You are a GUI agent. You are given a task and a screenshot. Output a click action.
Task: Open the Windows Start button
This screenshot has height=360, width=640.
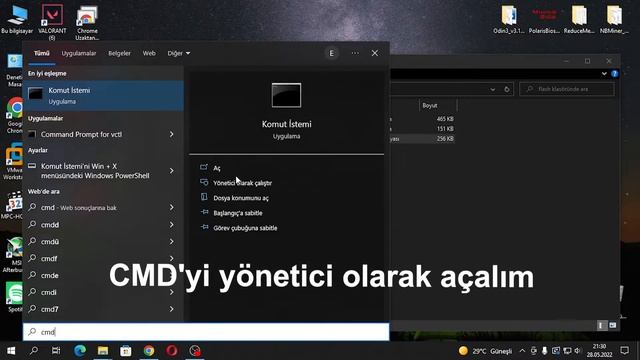(x=11, y=351)
